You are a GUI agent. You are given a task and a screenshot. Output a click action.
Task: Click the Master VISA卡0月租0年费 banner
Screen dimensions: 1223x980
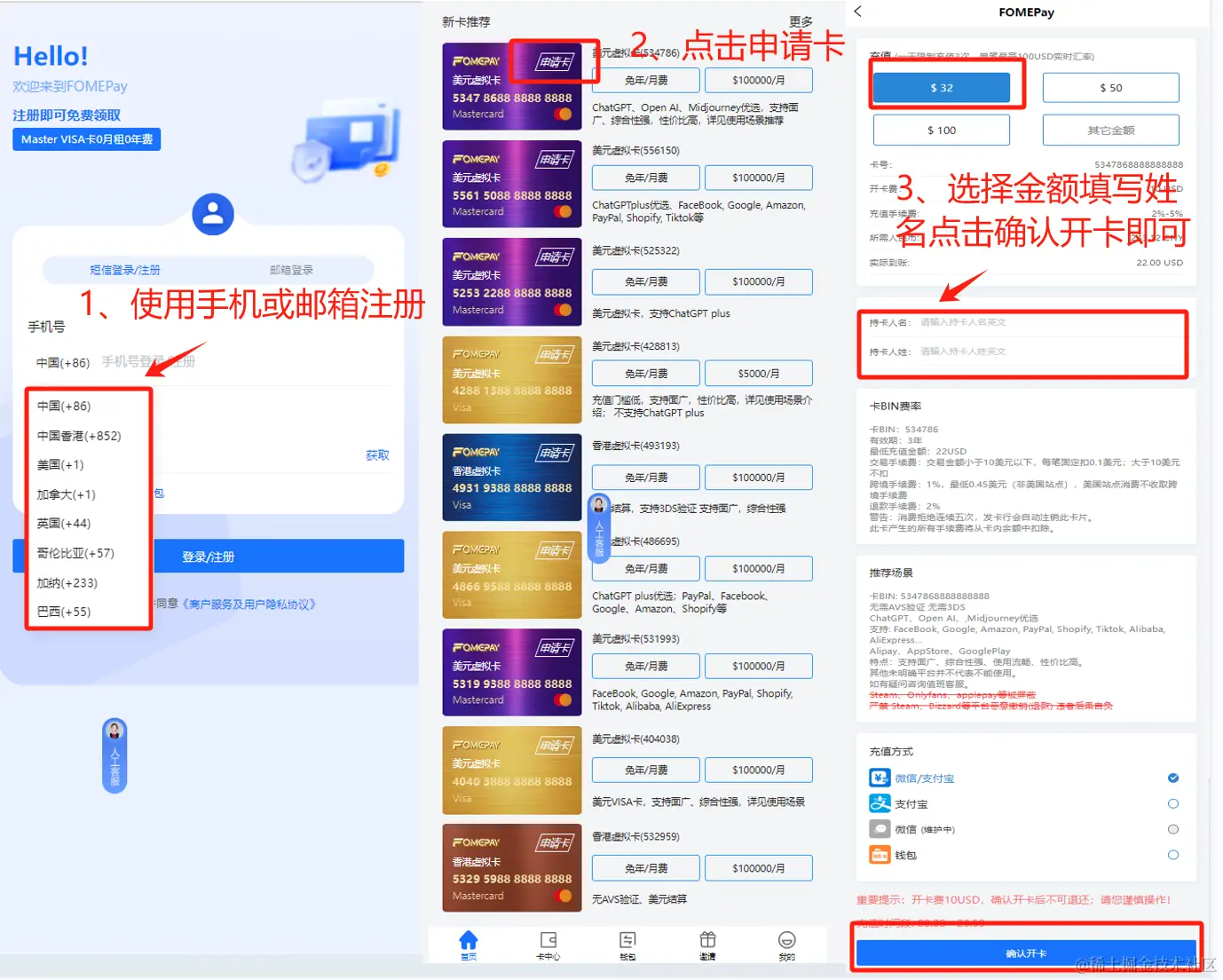[x=87, y=139]
